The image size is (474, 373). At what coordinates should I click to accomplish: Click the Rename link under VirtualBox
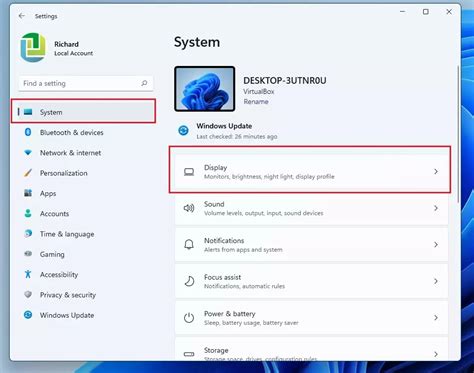click(x=256, y=102)
